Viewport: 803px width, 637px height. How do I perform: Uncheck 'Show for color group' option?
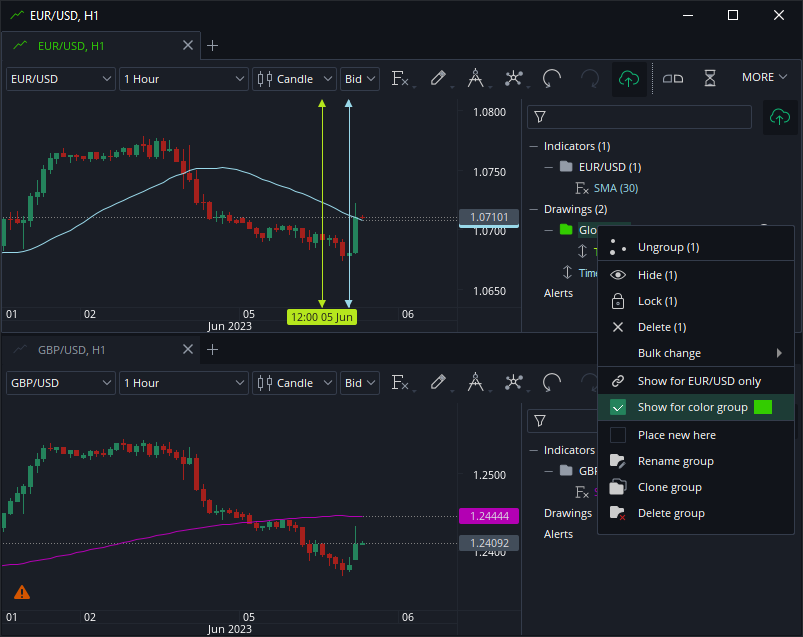pos(618,407)
